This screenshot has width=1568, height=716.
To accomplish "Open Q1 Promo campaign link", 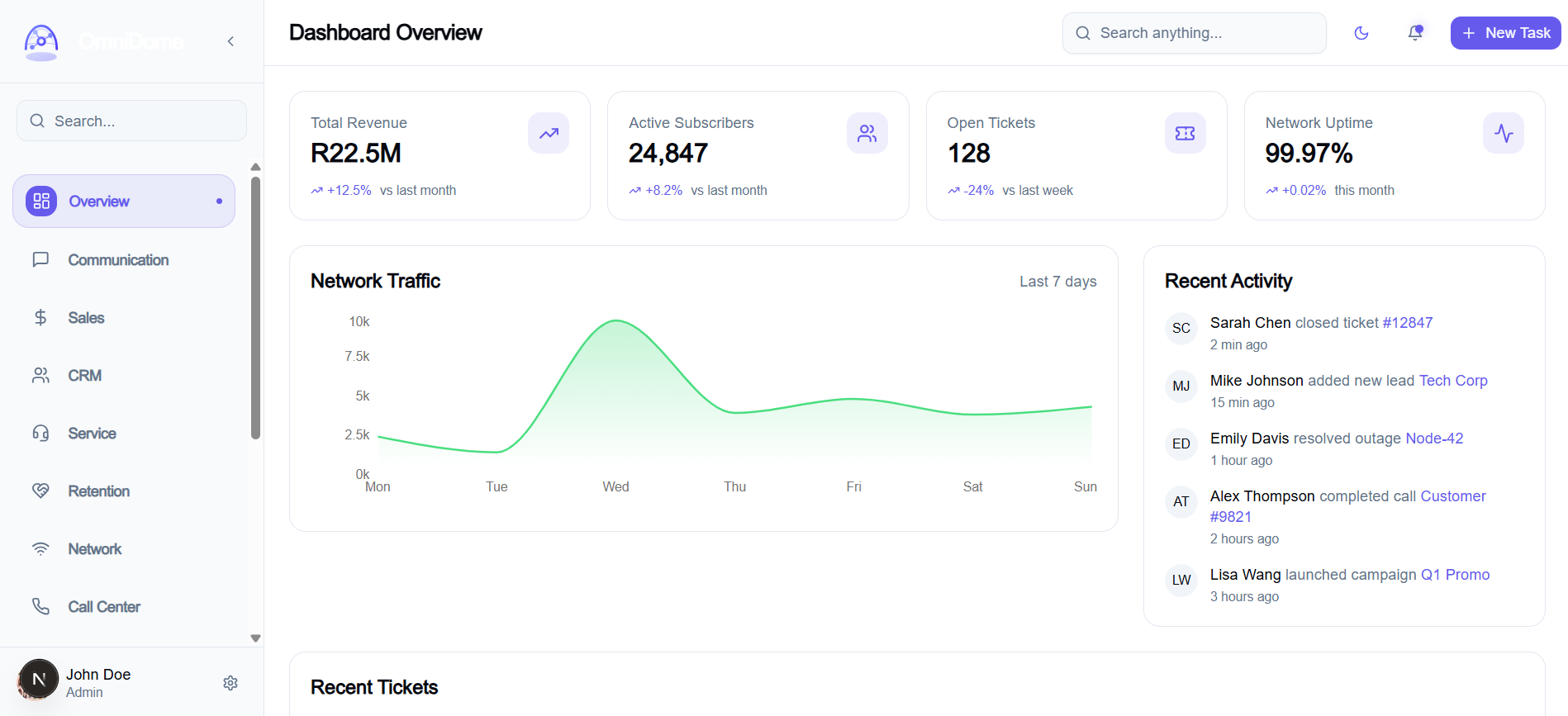I will click(1455, 575).
